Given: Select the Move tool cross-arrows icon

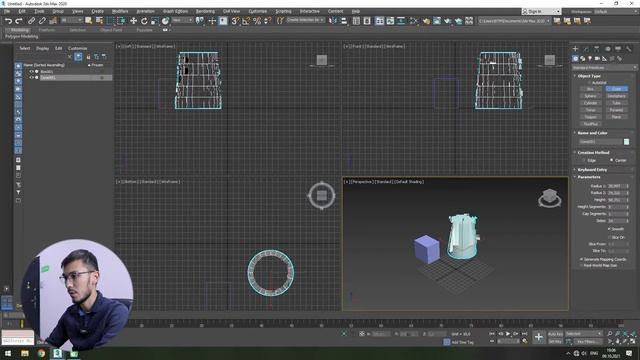Looking at the screenshot, I should tap(133, 21).
